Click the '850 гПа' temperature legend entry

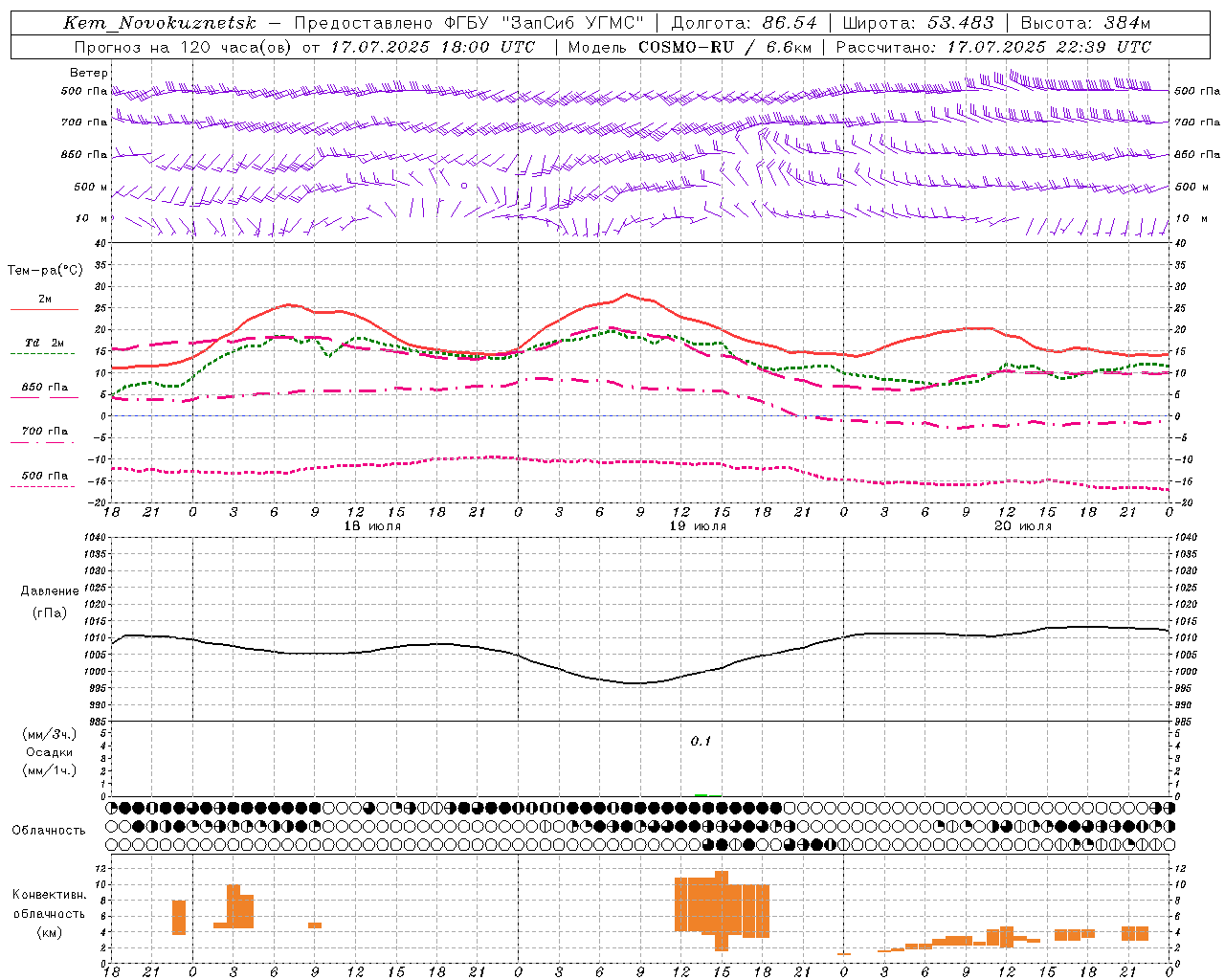coord(45,388)
